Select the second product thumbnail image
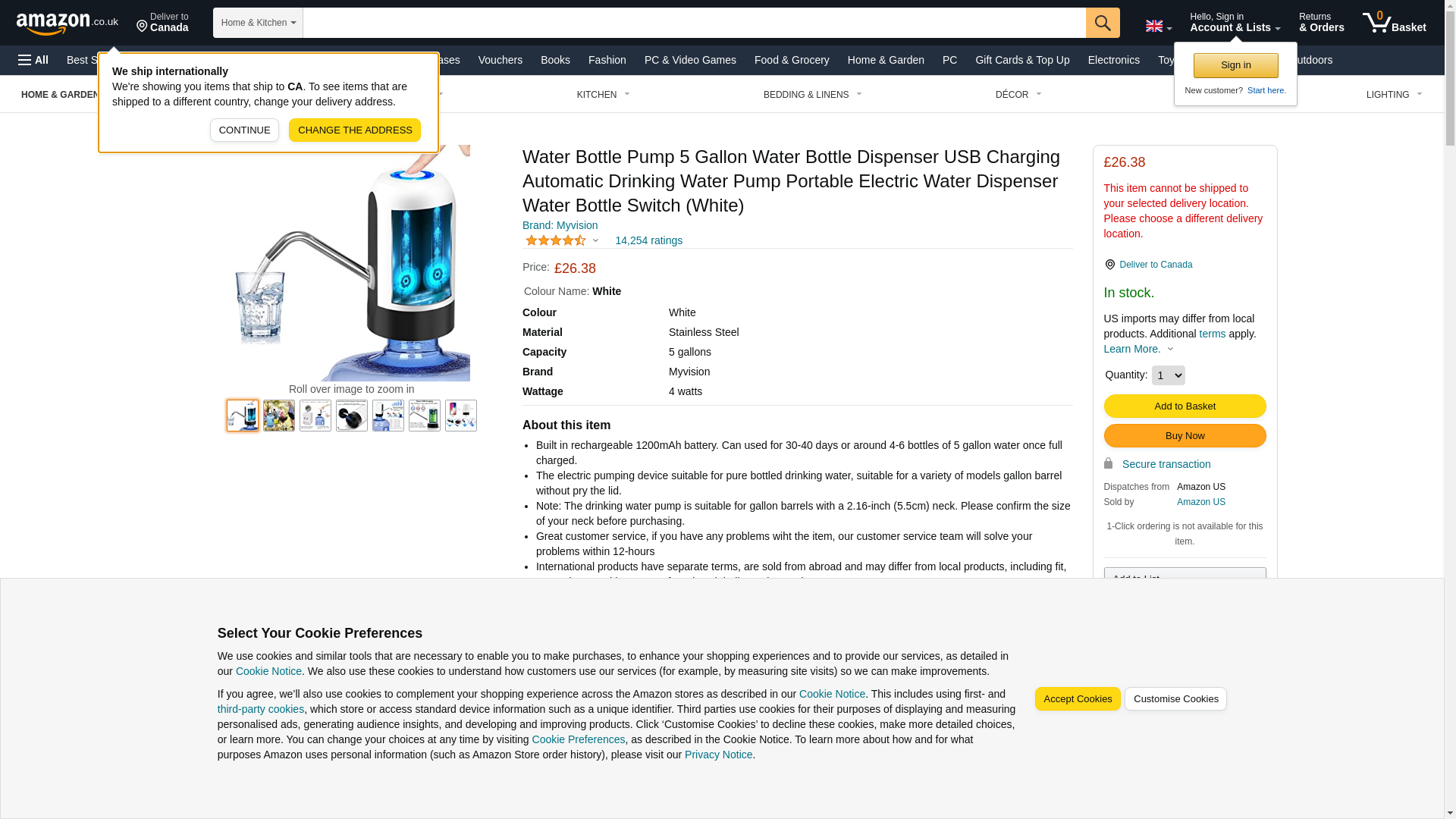The width and height of the screenshot is (1456, 819). point(279,416)
